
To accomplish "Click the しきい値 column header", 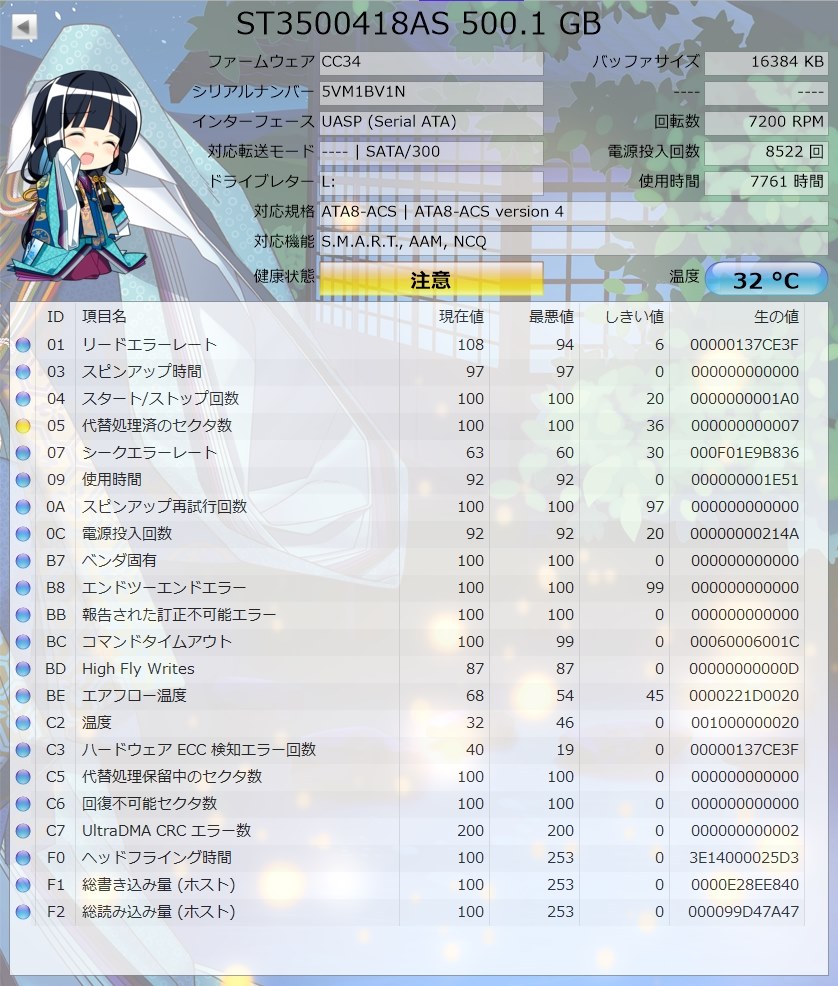I will point(634,317).
